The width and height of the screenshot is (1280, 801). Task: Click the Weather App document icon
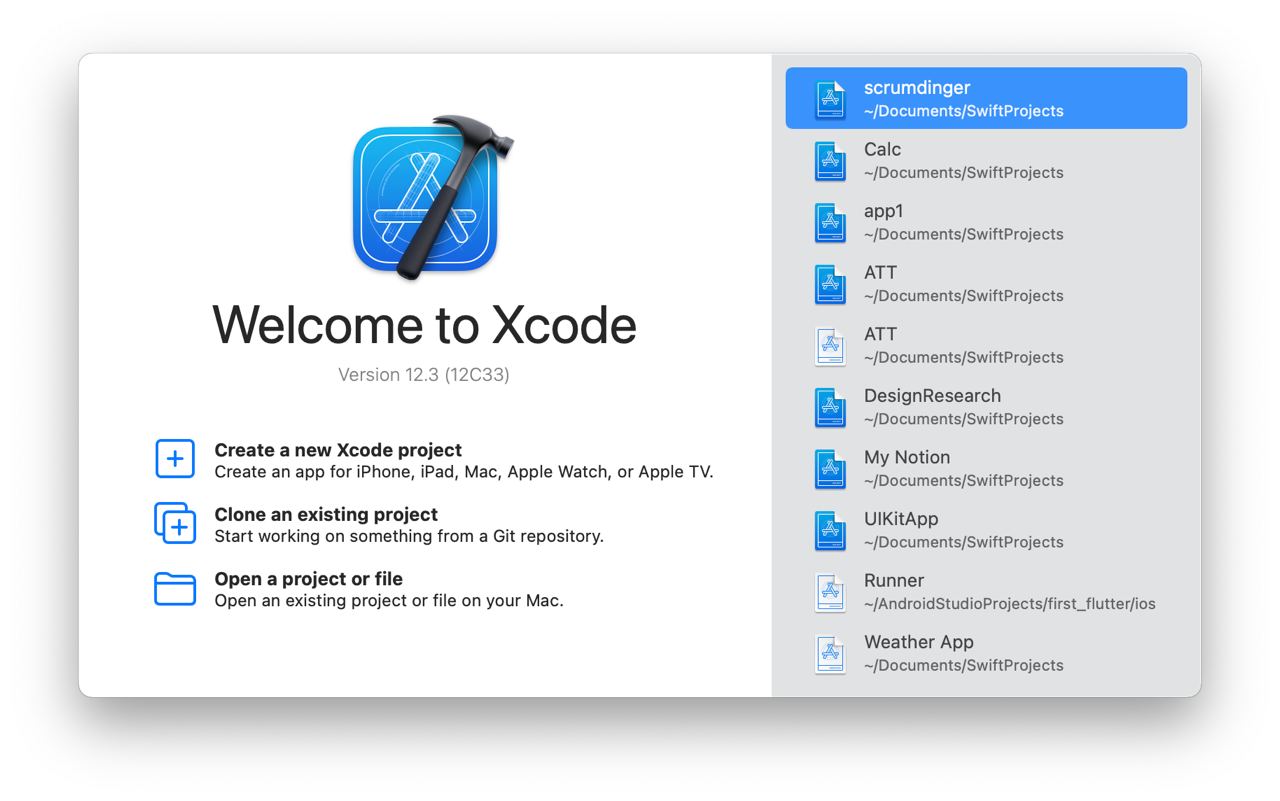(x=830, y=654)
